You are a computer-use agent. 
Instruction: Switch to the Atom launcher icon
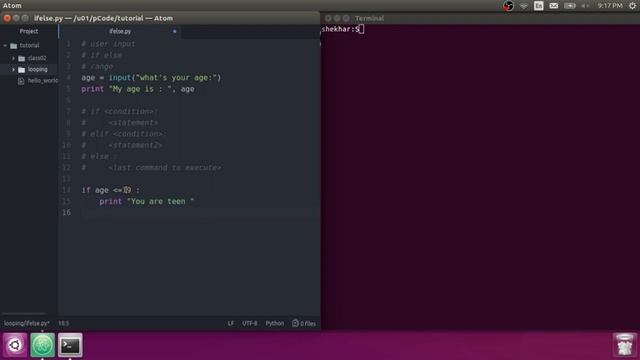(42, 345)
